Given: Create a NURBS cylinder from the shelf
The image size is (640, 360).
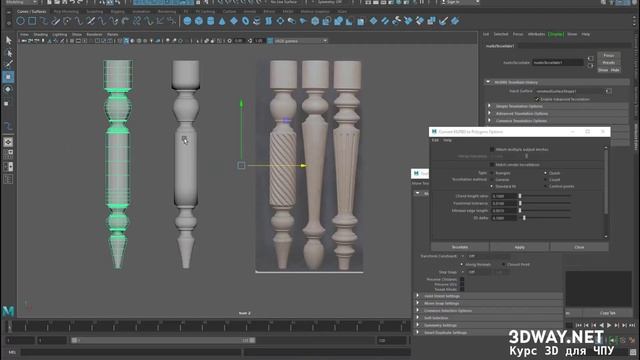Looking at the screenshot, I should coord(211,20).
